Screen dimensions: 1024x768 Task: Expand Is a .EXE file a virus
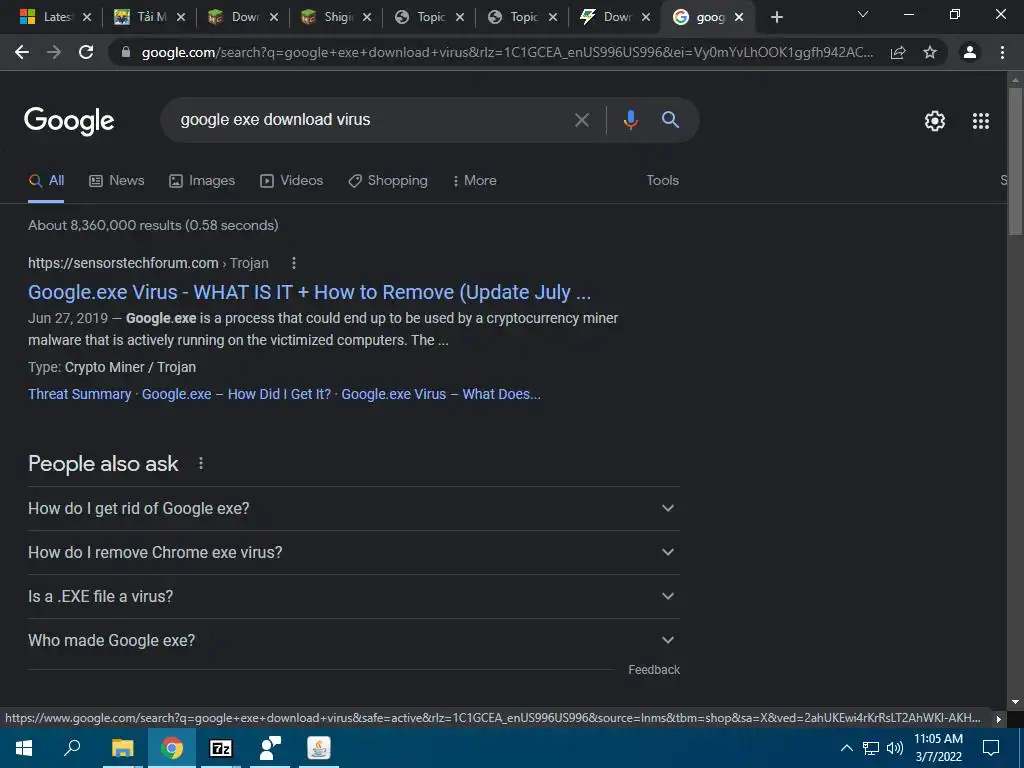(x=354, y=596)
